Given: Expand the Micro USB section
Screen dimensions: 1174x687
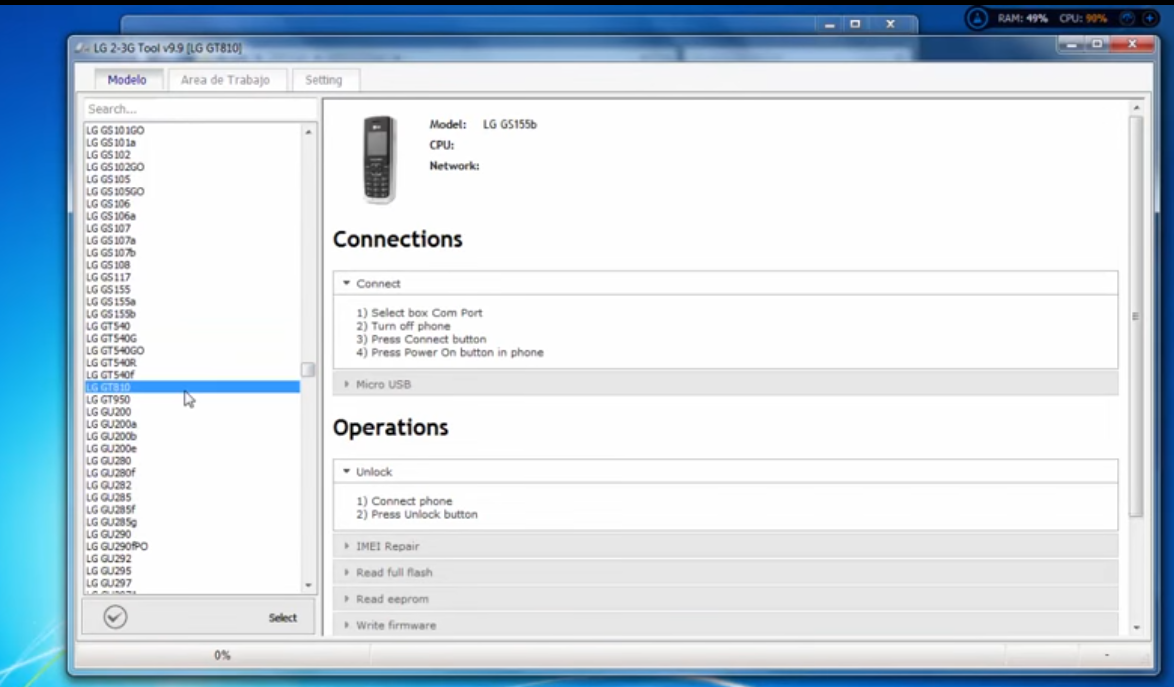Looking at the screenshot, I should coord(725,384).
